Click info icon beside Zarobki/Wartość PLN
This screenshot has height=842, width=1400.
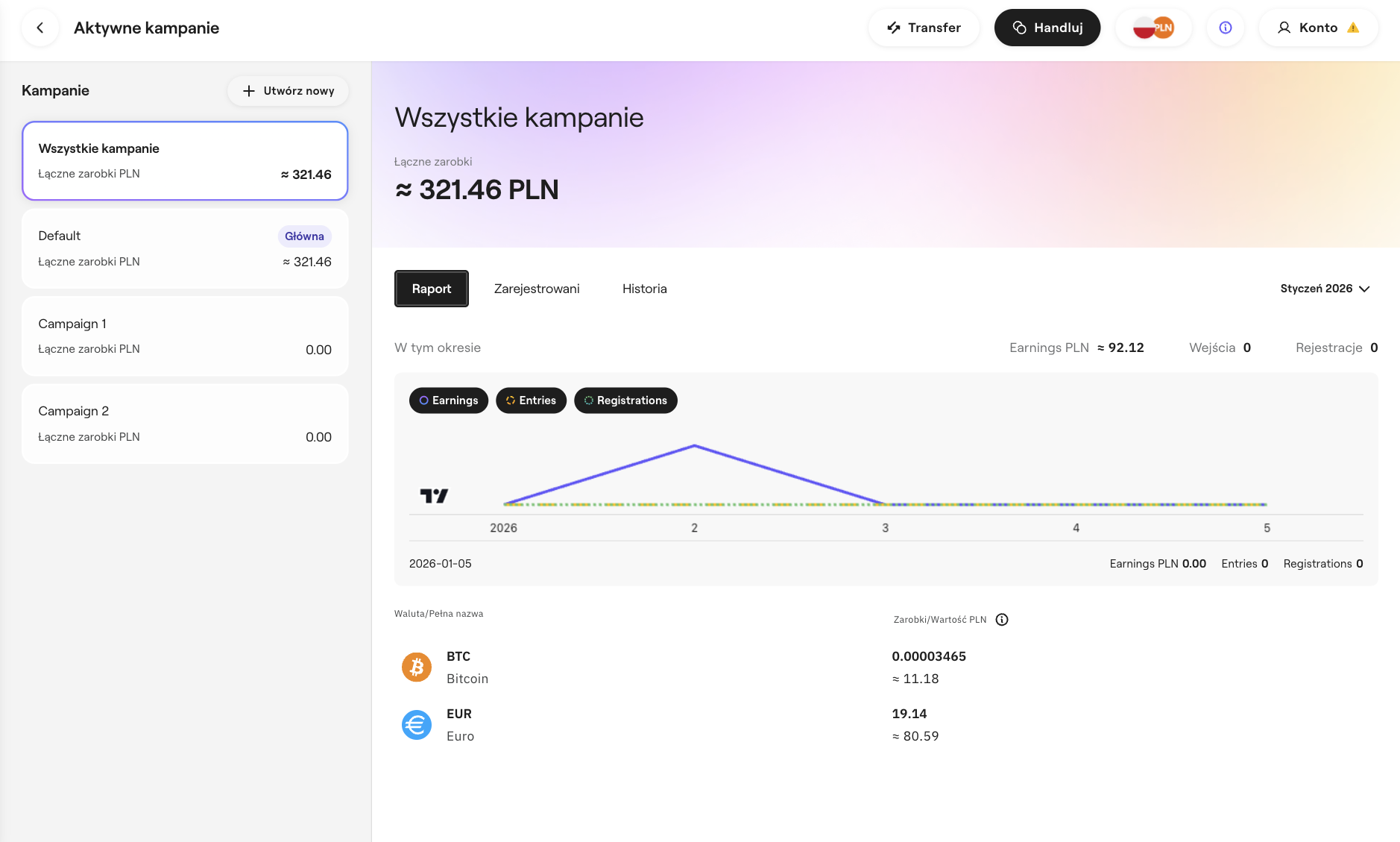tap(1002, 620)
